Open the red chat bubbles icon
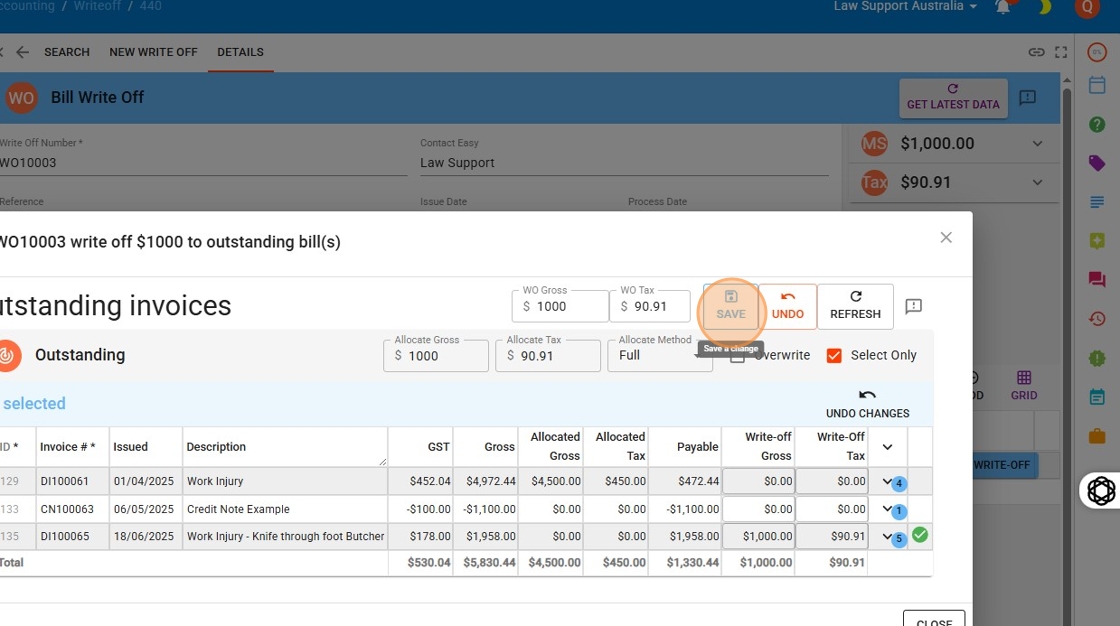 click(1097, 279)
